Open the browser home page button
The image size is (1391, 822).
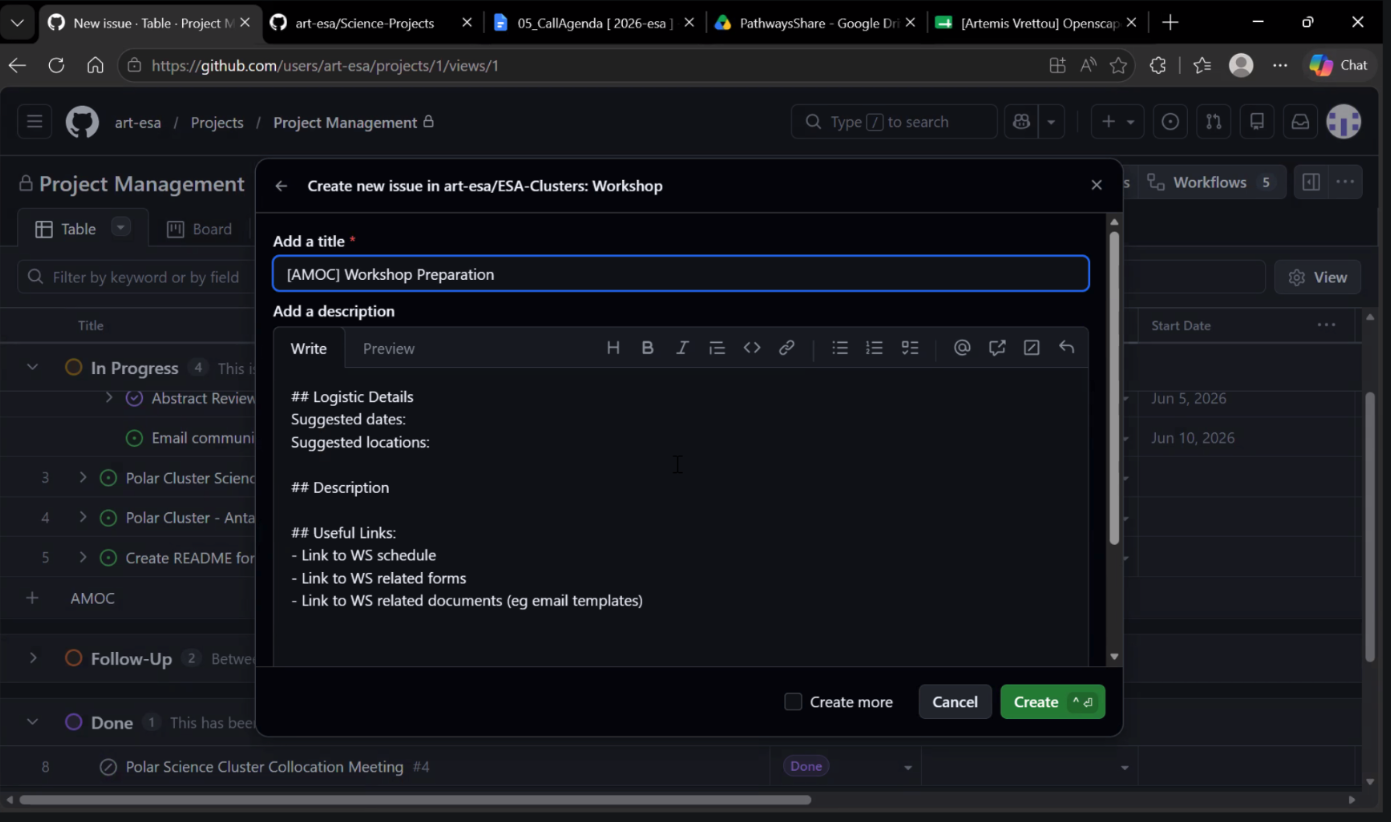click(95, 65)
